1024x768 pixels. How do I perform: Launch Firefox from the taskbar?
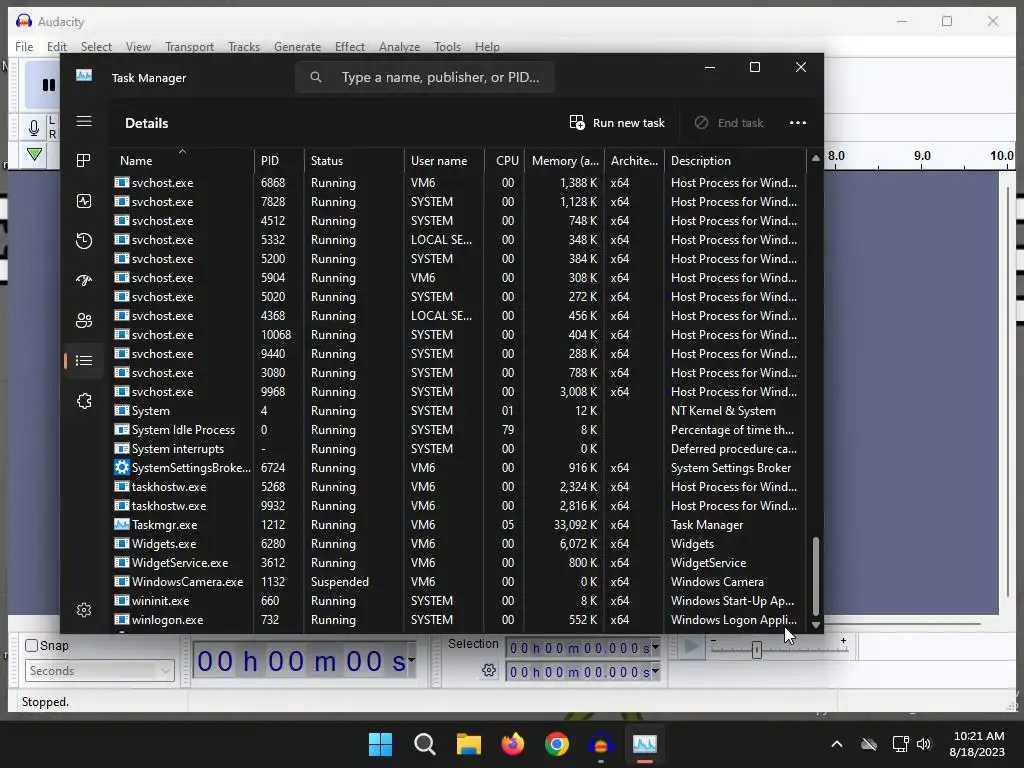(513, 744)
